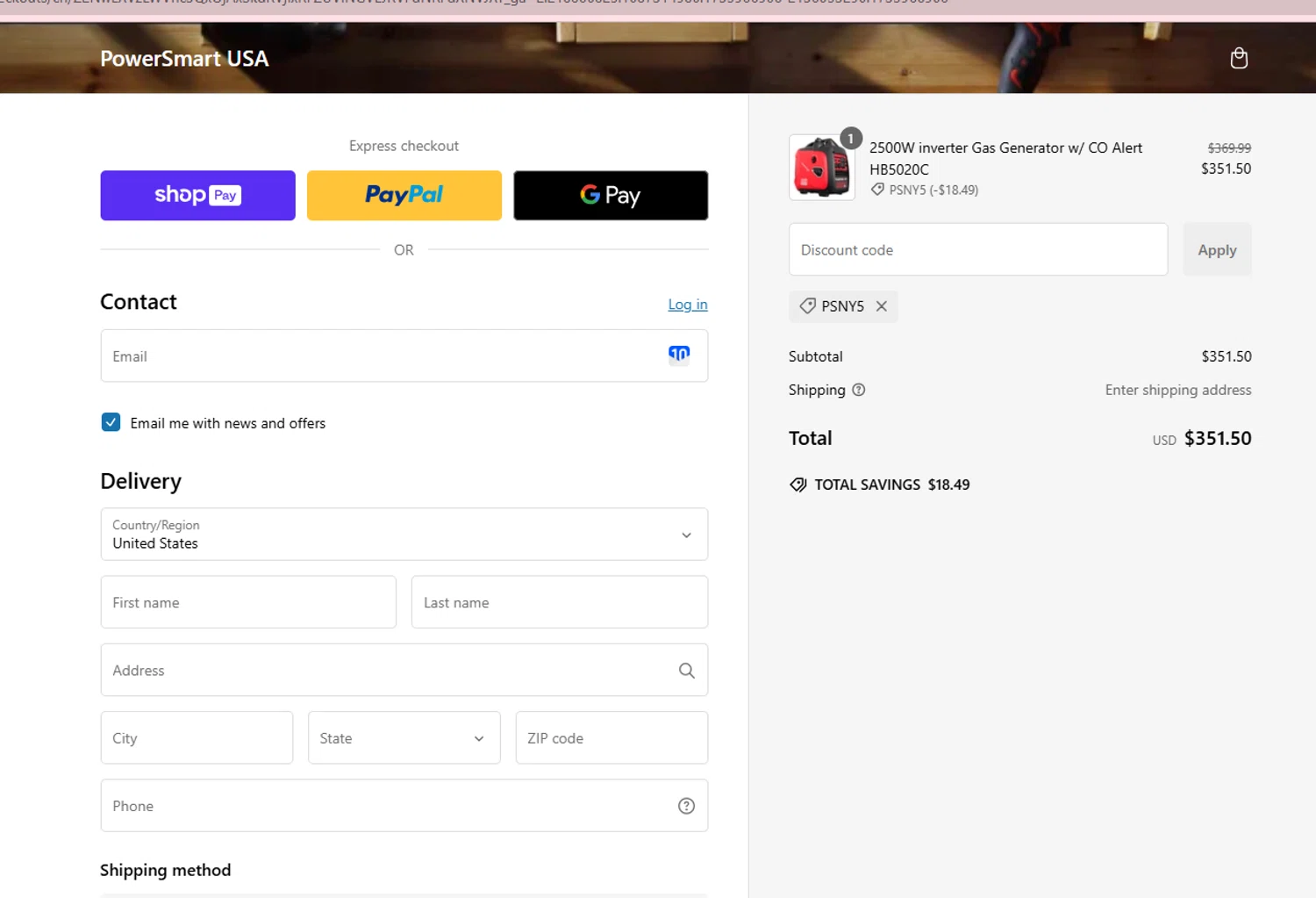The width and height of the screenshot is (1316, 898).
Task: Focus the Address input field
Action: [404, 671]
